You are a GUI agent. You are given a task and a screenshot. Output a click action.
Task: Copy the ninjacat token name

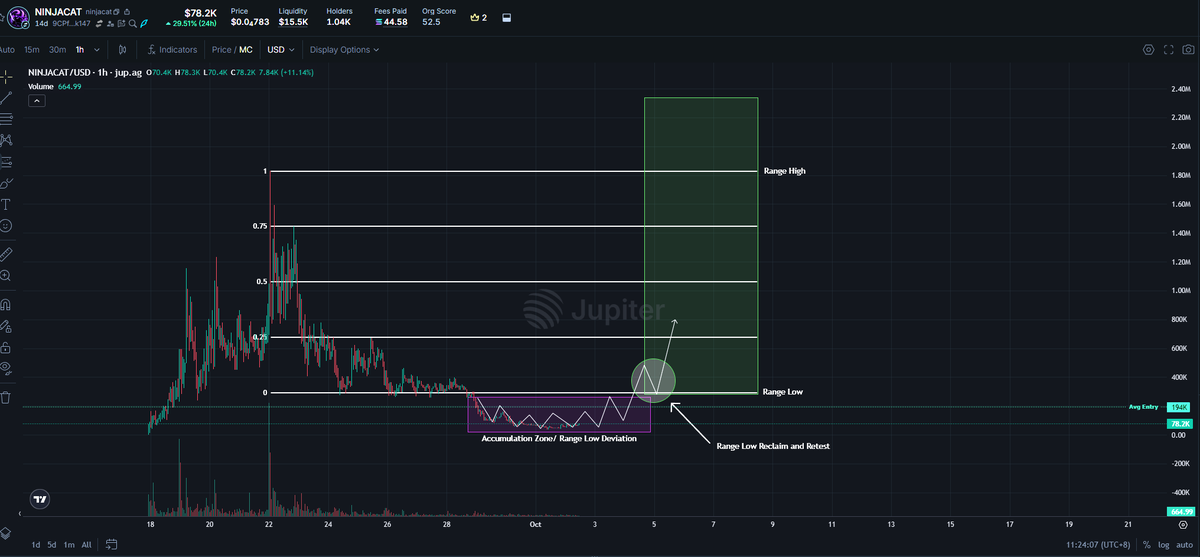pyautogui.click(x=116, y=12)
